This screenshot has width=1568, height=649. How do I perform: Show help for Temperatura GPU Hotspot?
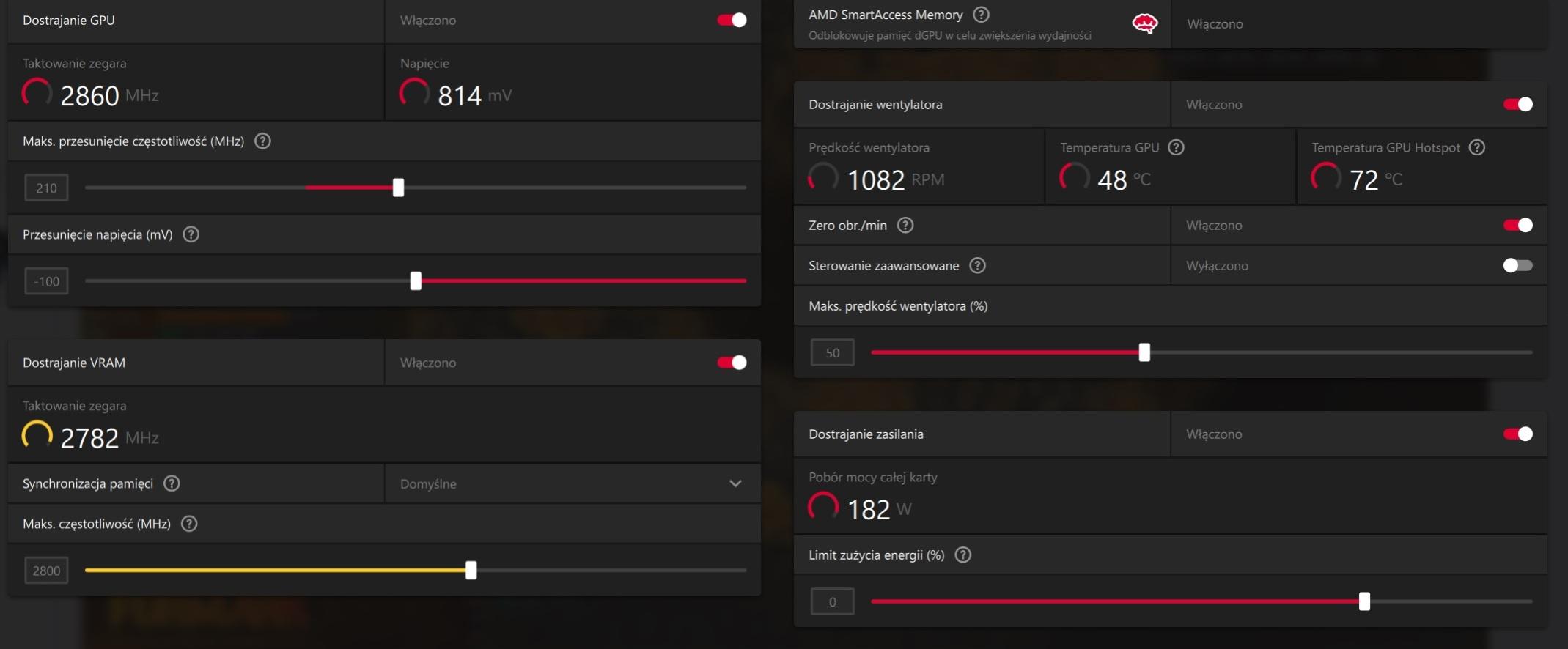pos(1477,147)
